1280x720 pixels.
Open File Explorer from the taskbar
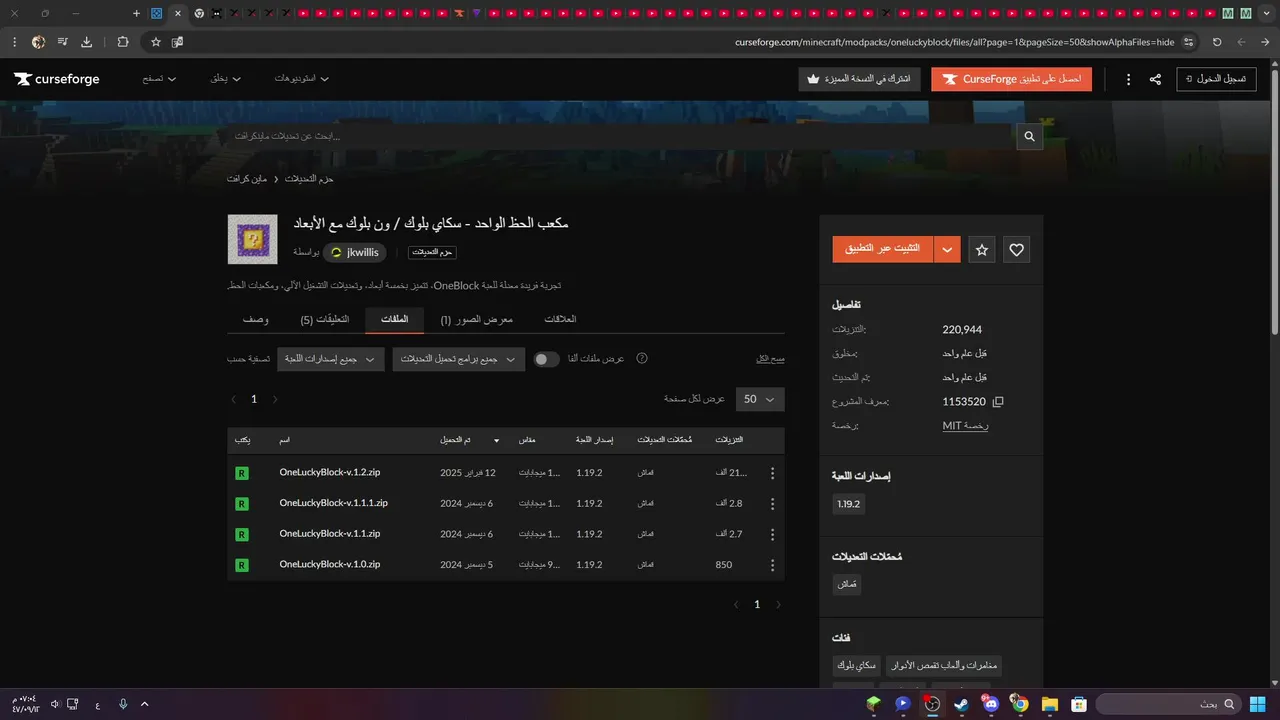tap(1049, 704)
